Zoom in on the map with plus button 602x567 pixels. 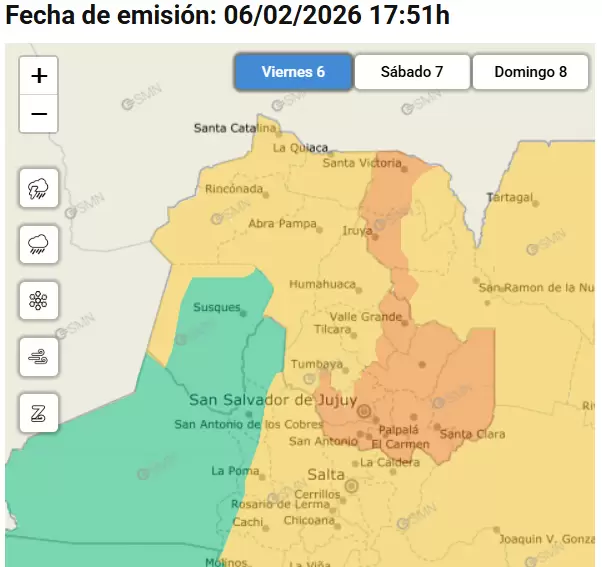tap(39, 76)
